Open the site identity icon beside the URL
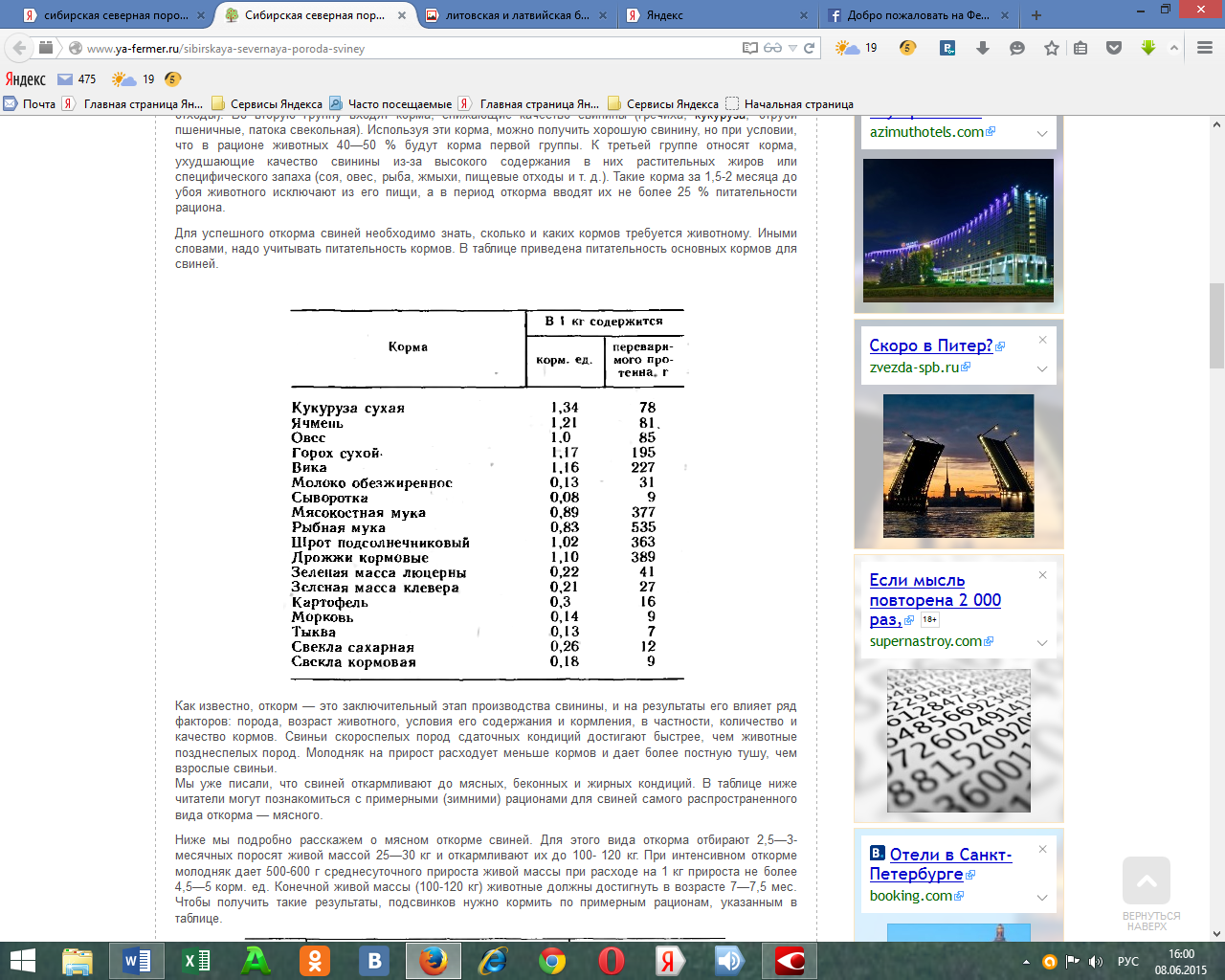 coord(76,48)
